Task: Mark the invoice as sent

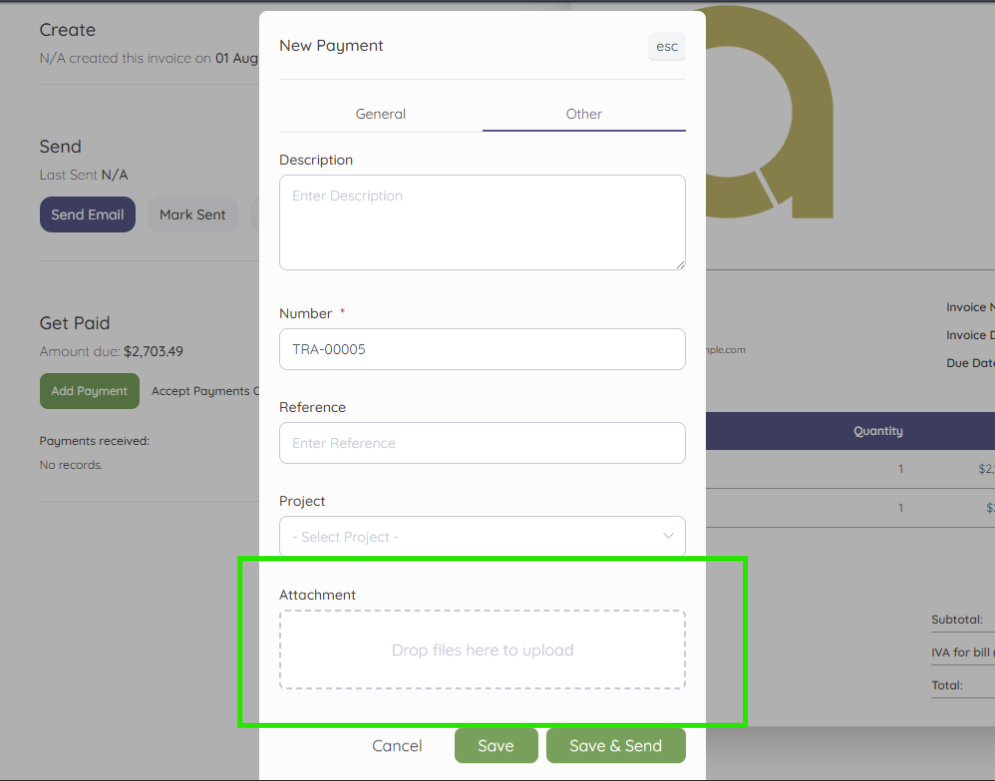Action: (x=192, y=214)
